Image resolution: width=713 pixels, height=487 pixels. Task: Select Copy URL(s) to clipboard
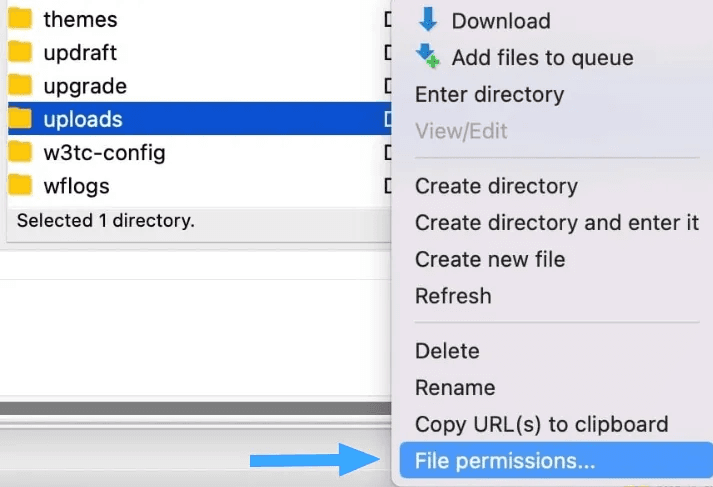[x=541, y=424]
